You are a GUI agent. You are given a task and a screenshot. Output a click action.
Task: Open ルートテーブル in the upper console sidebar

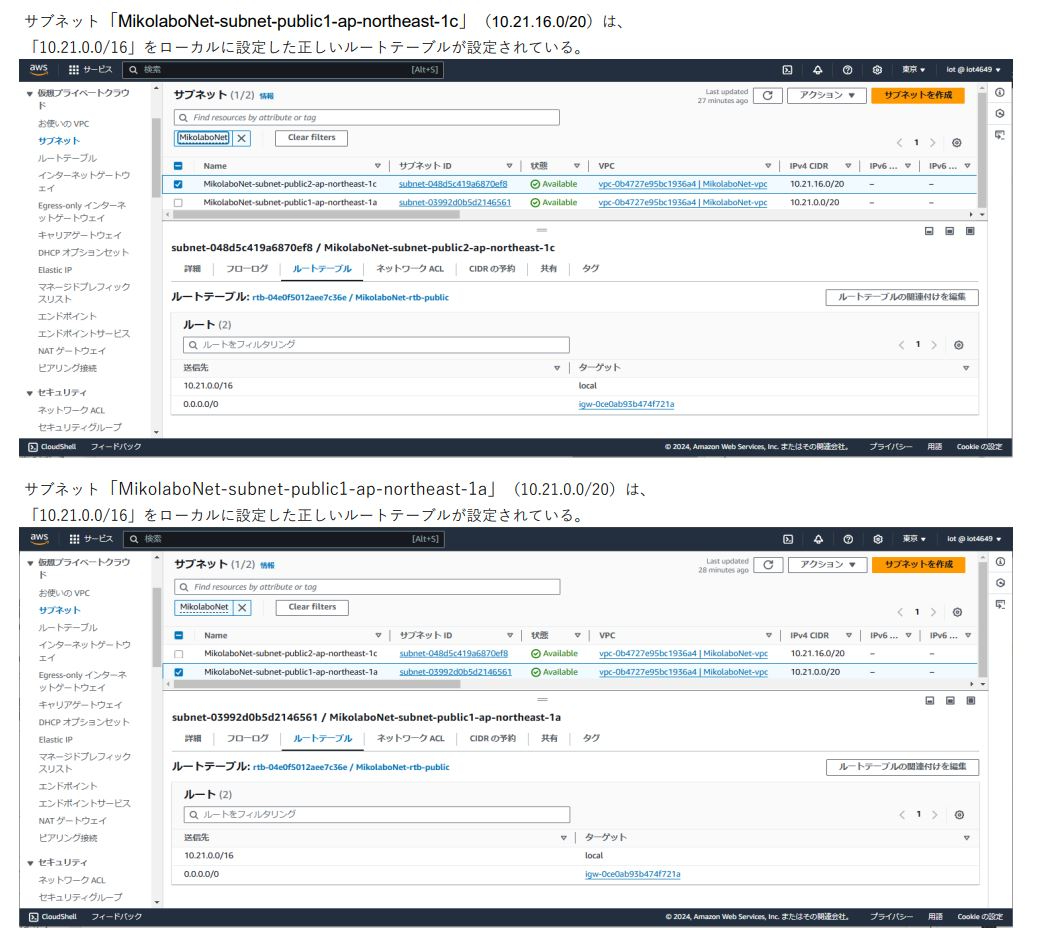point(68,158)
